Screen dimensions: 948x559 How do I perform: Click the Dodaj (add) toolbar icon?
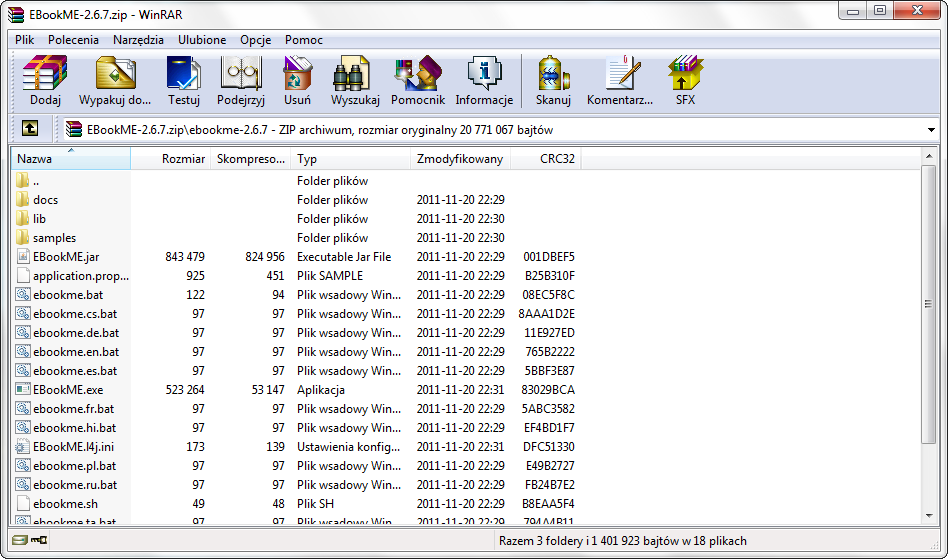click(45, 74)
